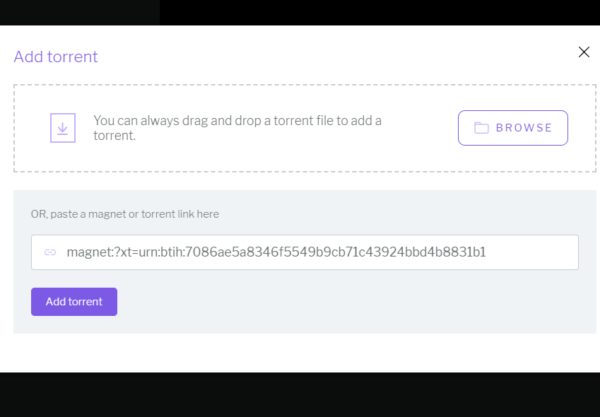Open file browser with the BROWSE button

coord(513,128)
